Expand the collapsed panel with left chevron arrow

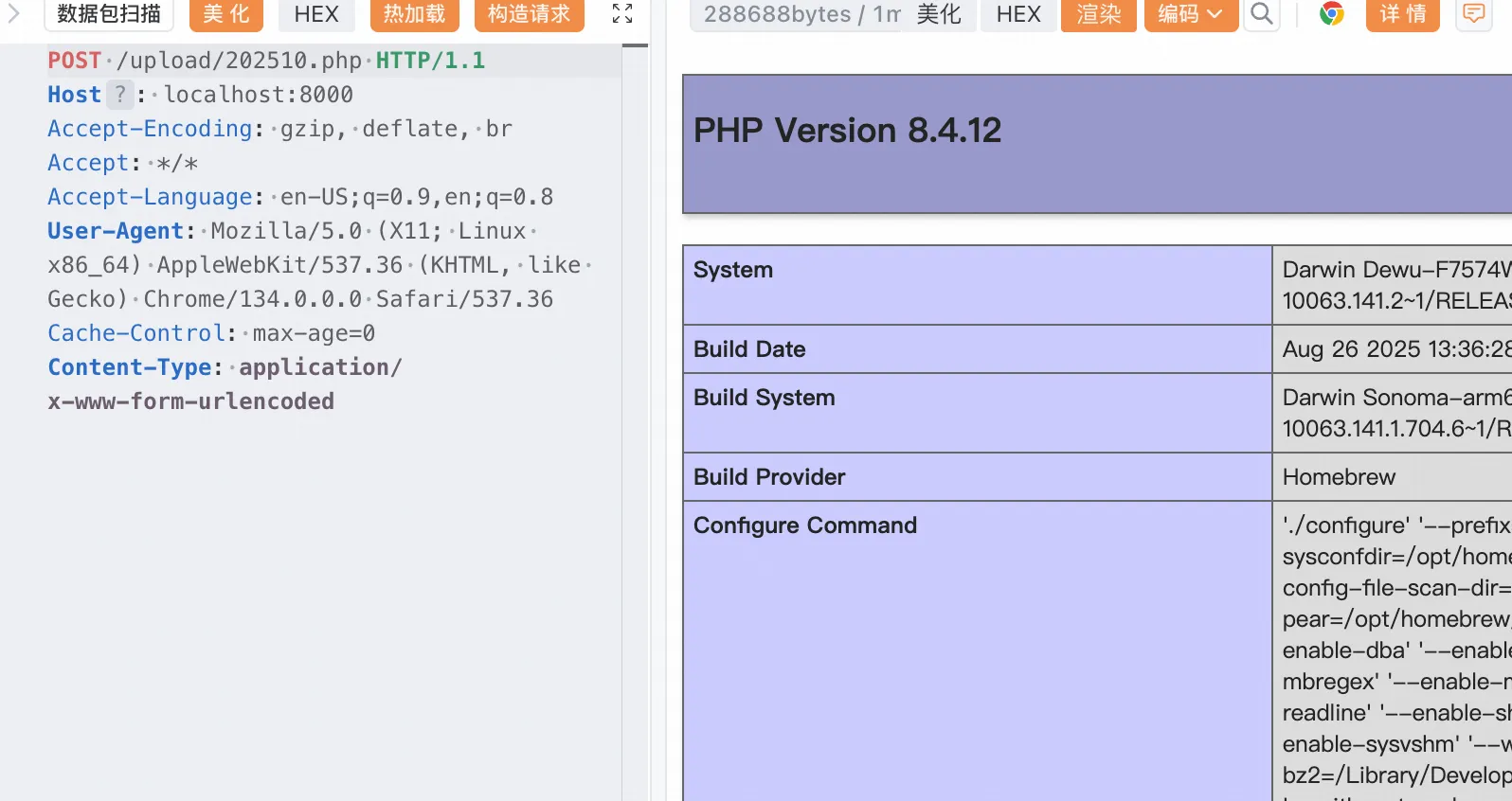[13, 13]
